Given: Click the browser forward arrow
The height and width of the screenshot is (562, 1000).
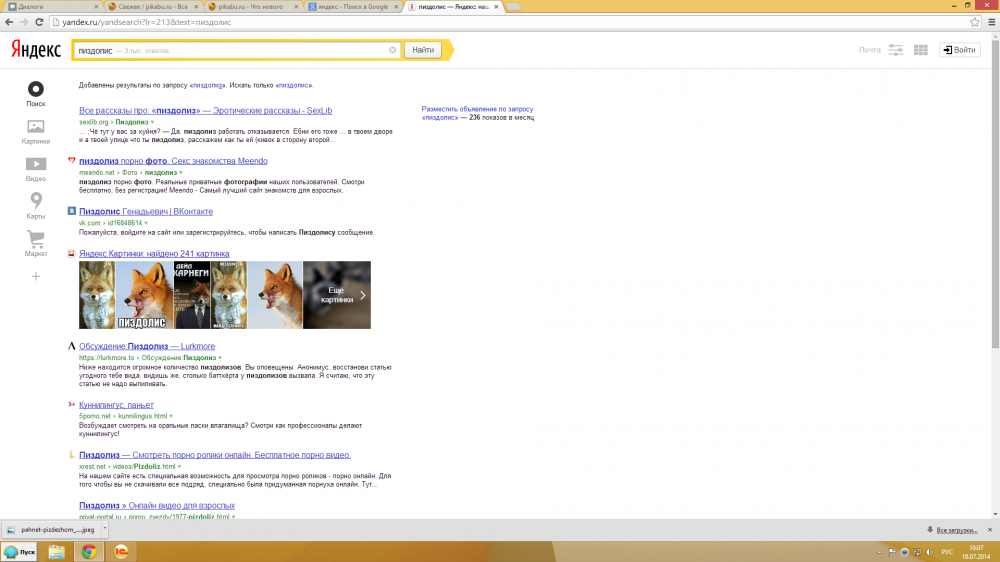Looking at the screenshot, I should (24, 22).
